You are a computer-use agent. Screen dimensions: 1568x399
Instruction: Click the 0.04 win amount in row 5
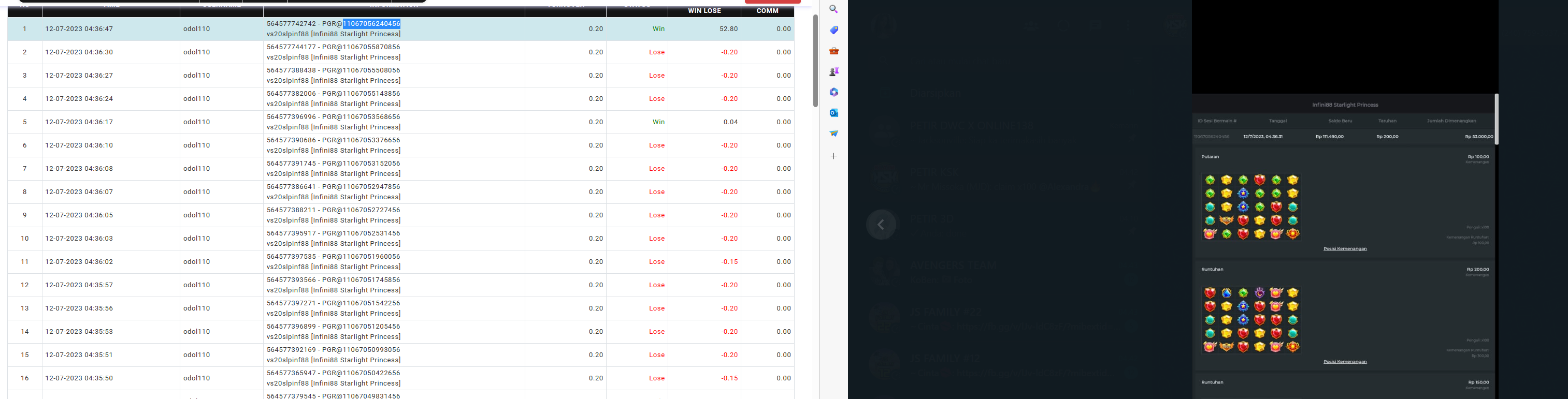[730, 122]
